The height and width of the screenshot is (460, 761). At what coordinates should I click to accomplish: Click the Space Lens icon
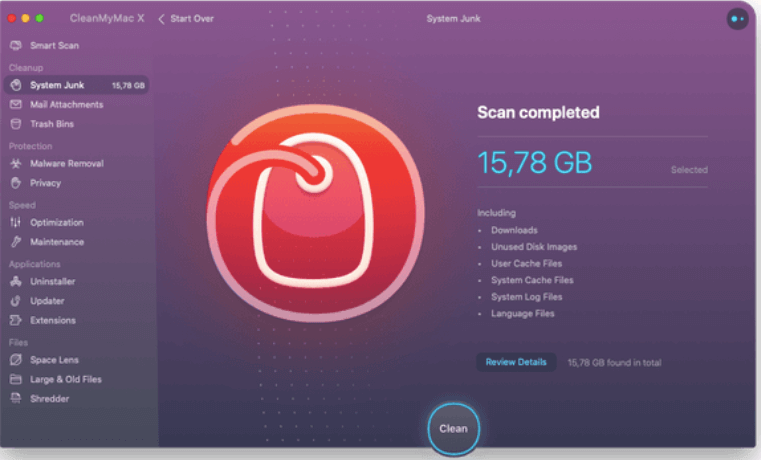pyautogui.click(x=16, y=360)
